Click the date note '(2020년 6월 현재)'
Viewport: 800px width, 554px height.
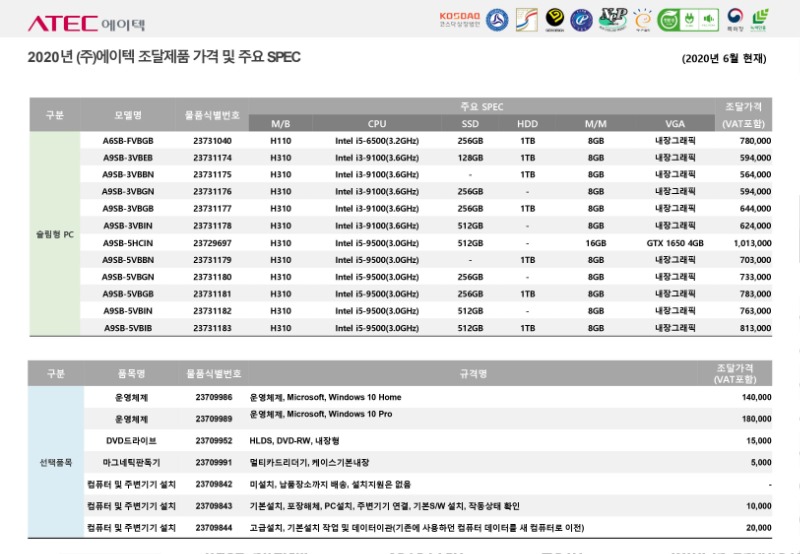click(723, 59)
